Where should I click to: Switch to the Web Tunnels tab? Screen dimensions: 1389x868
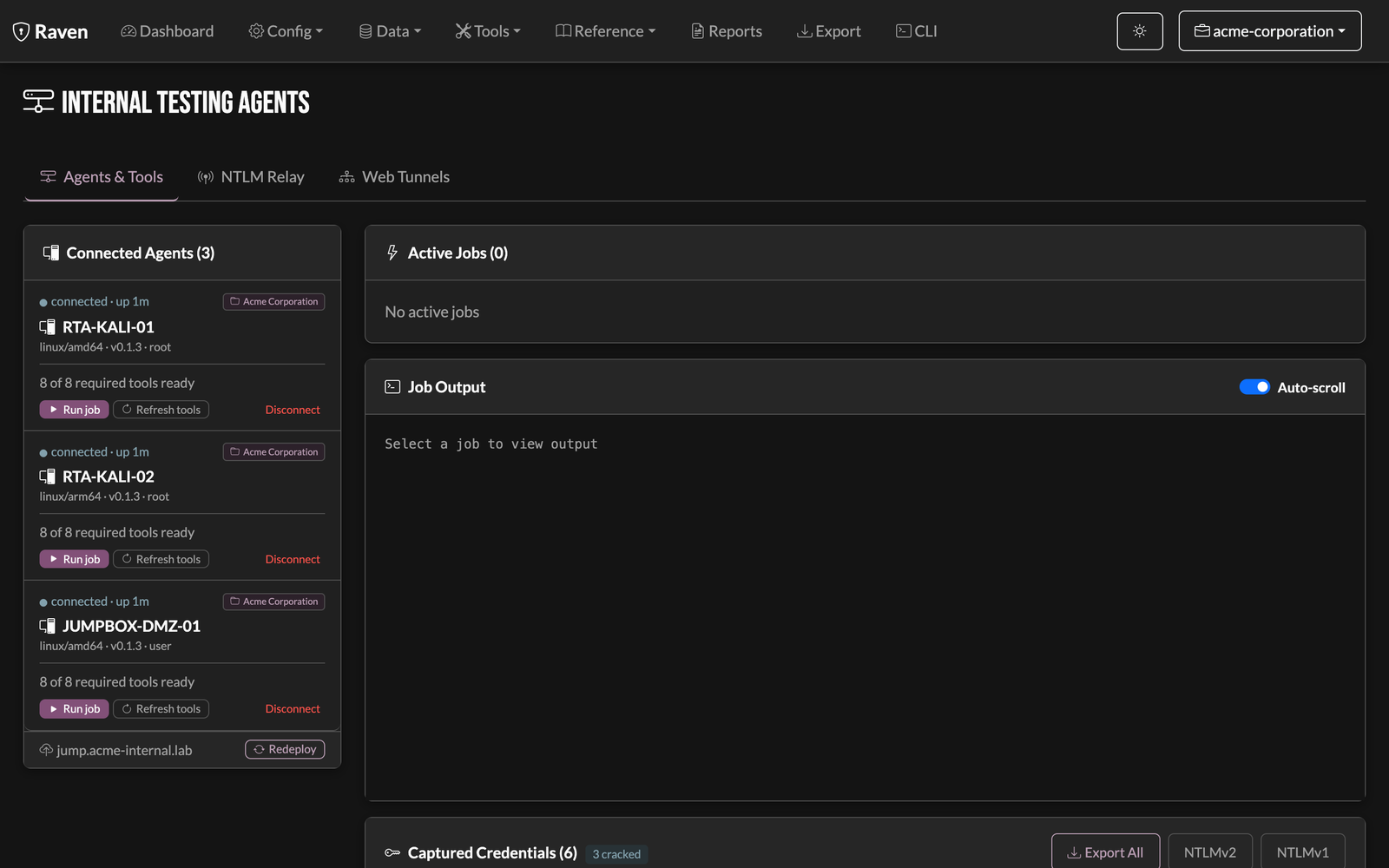(x=394, y=177)
